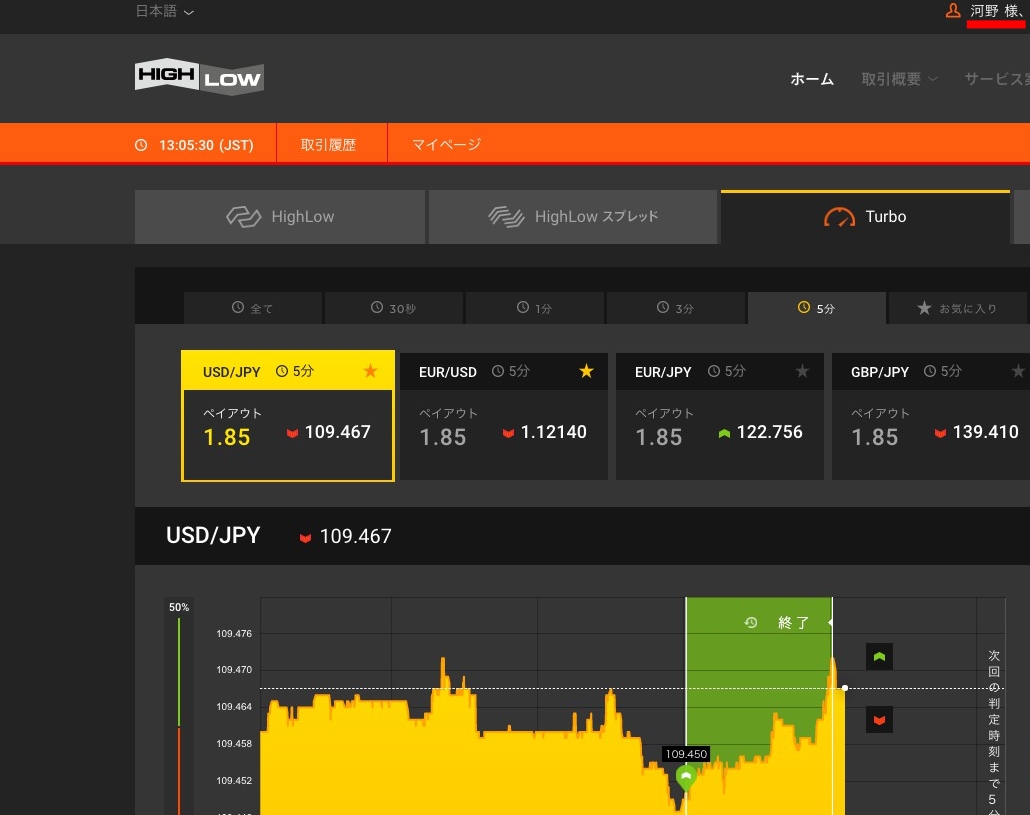This screenshot has width=1030, height=815.
Task: Click the red down arrow beside 109.467 header
Action: tap(305, 538)
